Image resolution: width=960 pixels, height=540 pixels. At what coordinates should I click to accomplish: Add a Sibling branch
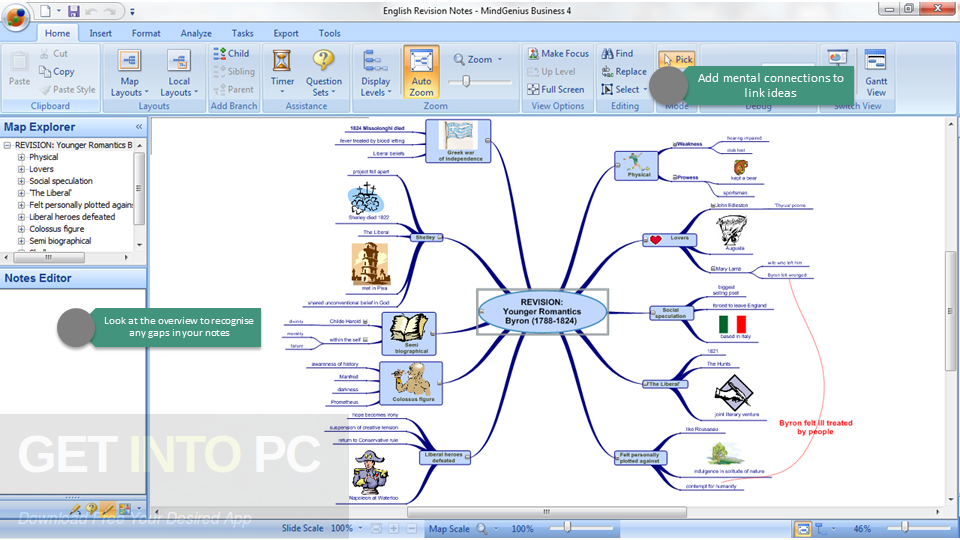233,72
